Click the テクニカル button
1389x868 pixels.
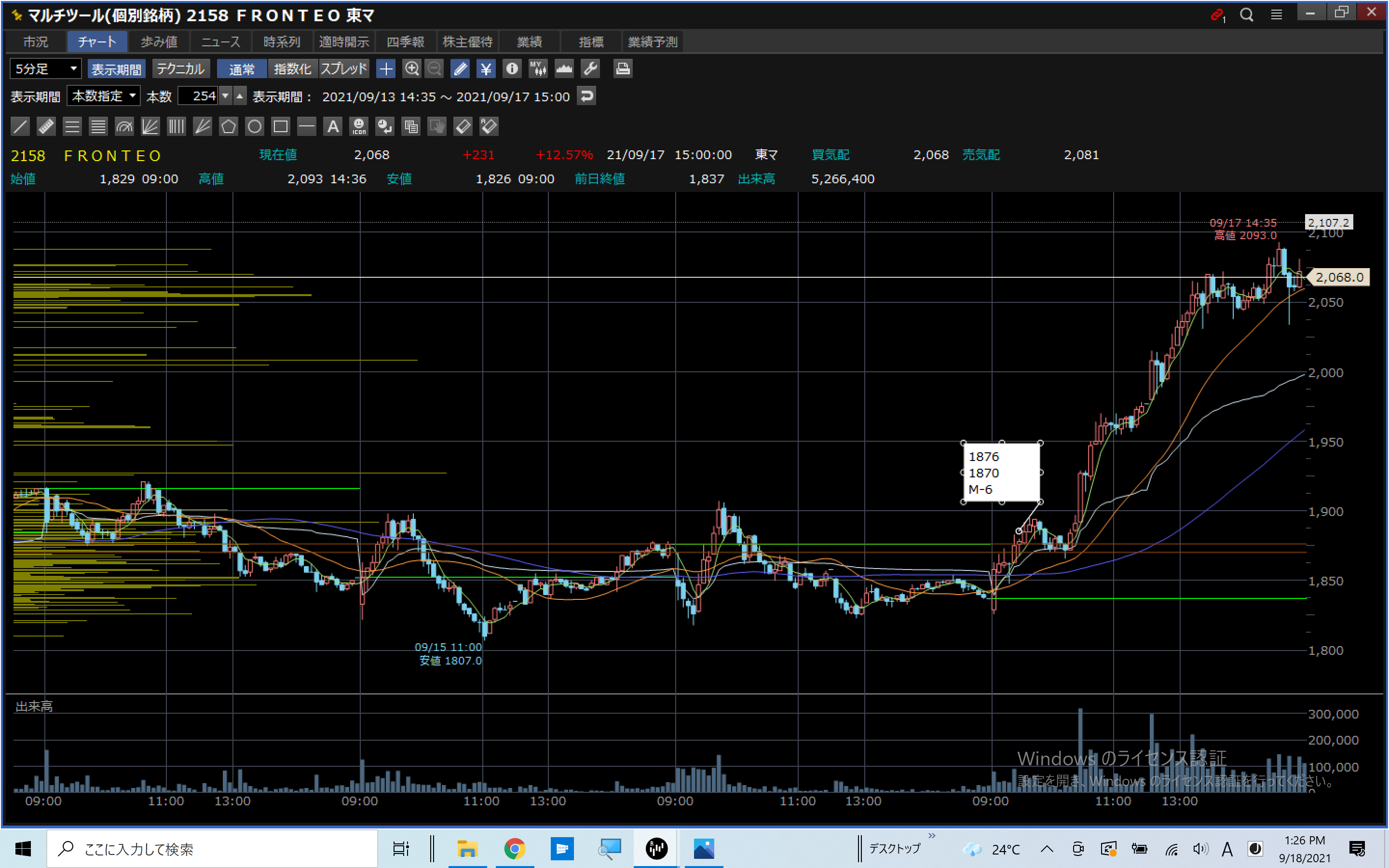[180, 69]
